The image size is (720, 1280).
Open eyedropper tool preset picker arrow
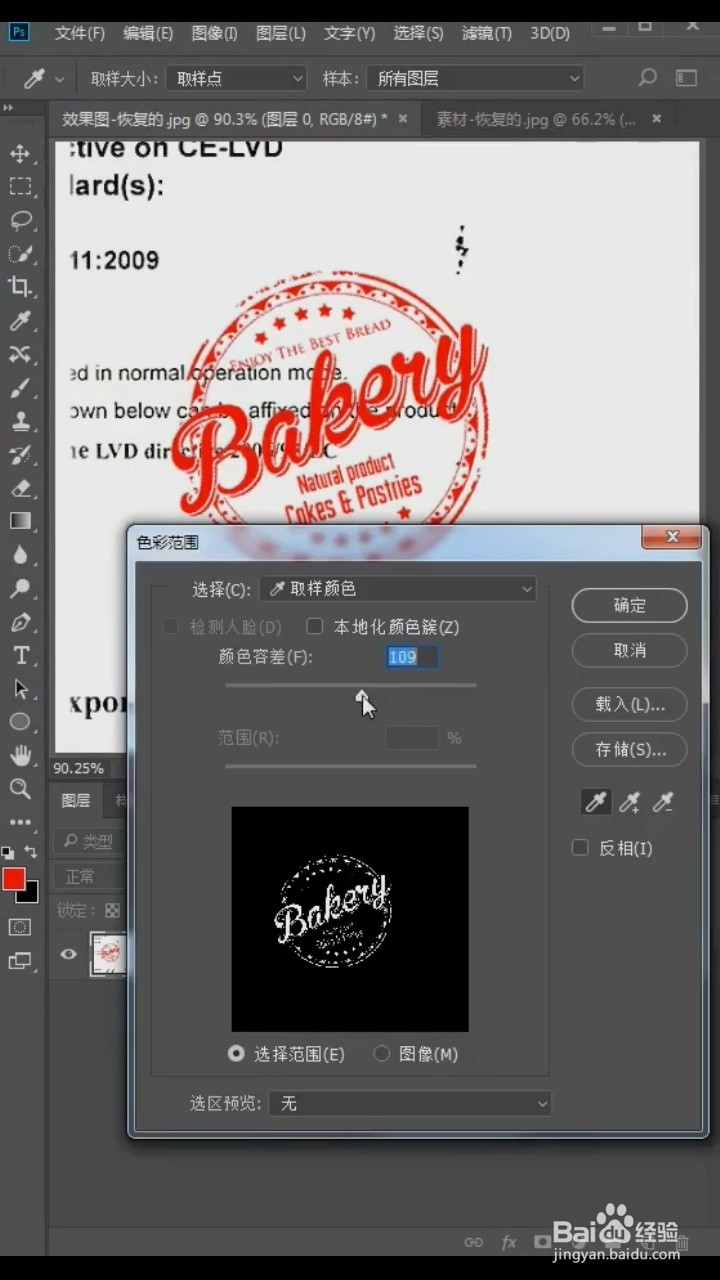point(60,79)
